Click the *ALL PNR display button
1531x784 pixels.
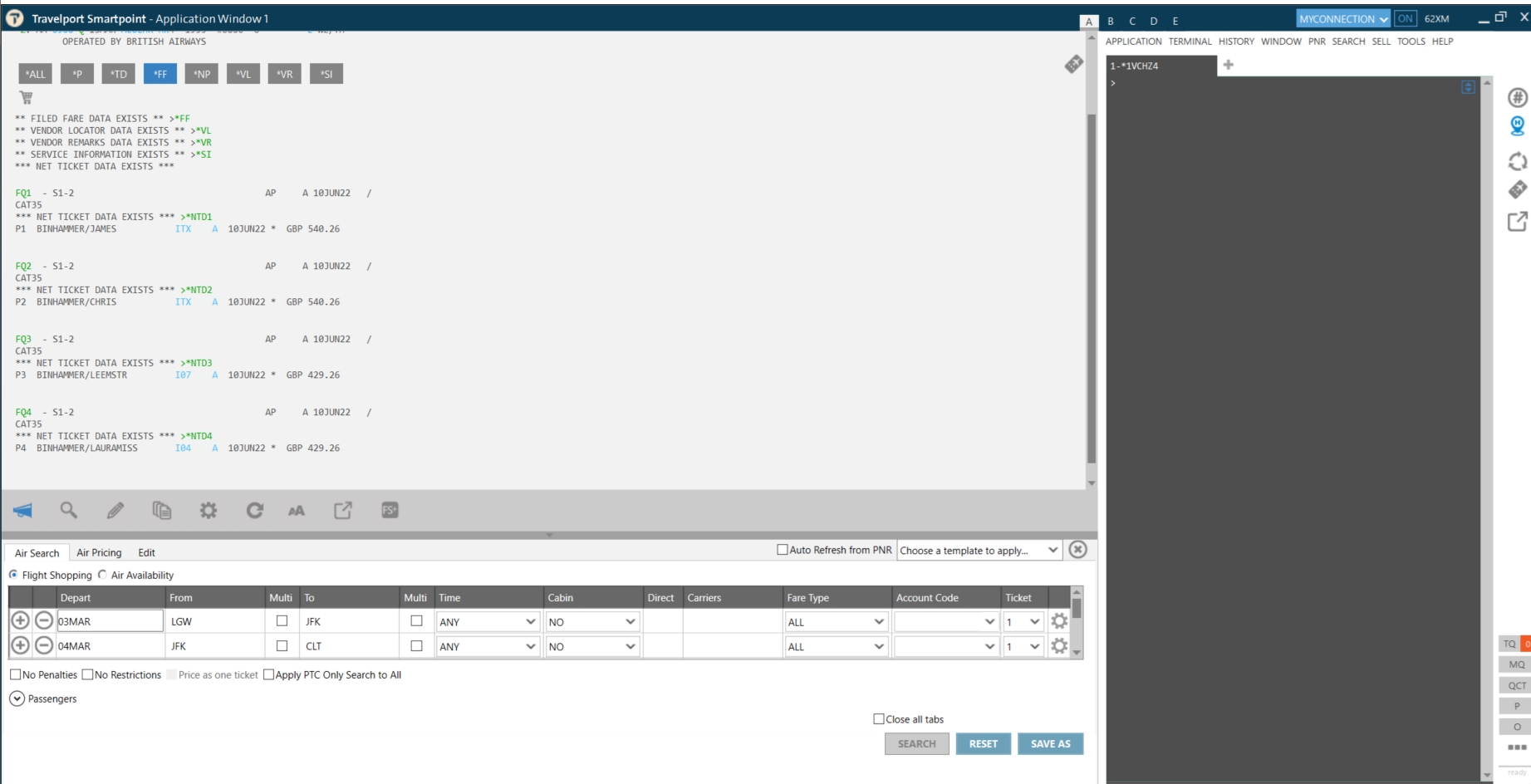tap(35, 74)
